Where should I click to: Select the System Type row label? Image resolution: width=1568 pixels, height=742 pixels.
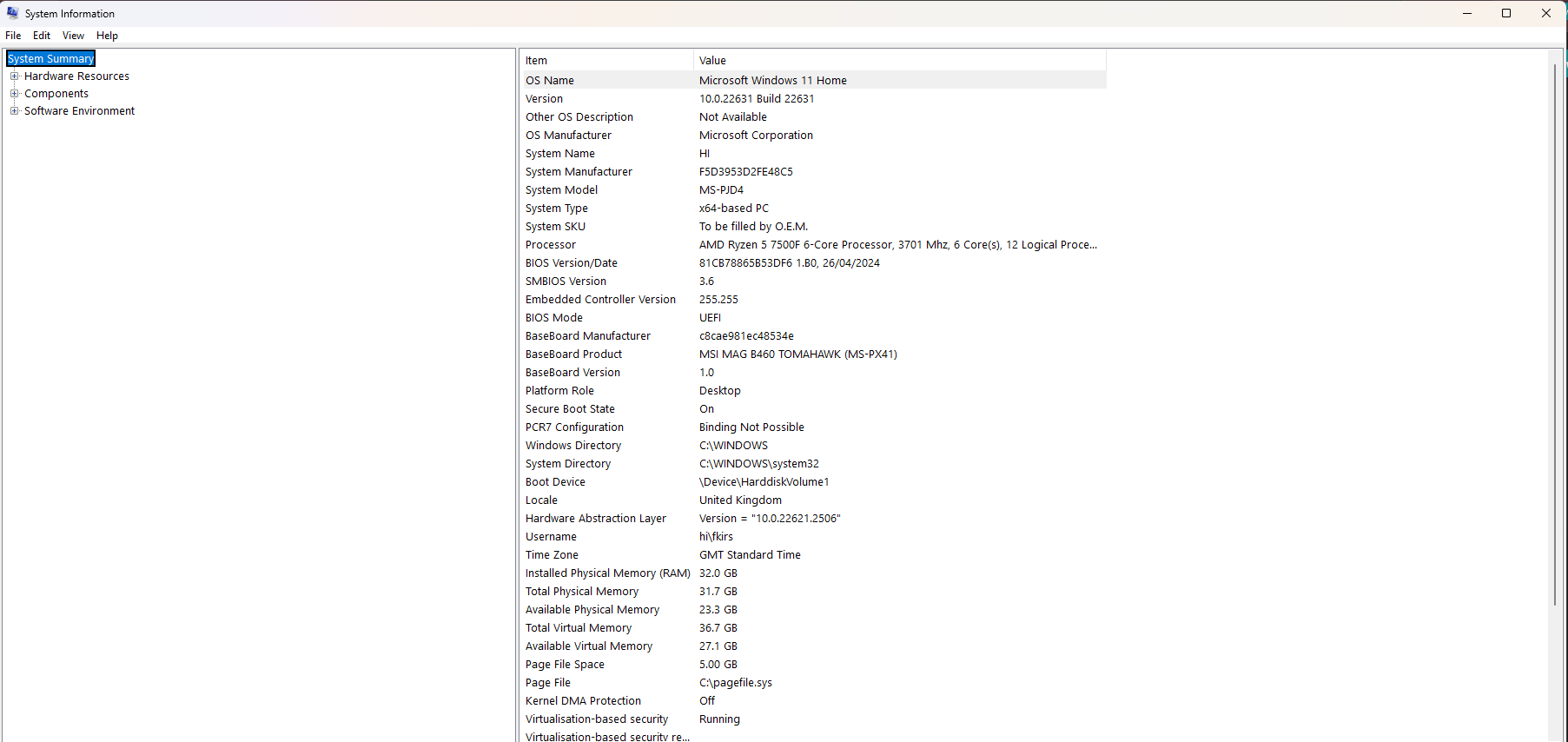point(557,208)
